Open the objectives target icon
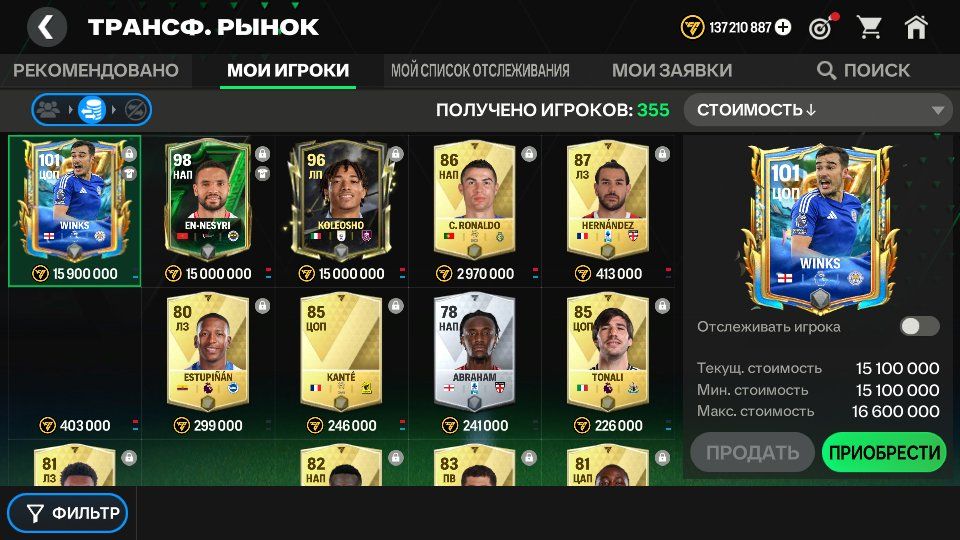Image resolution: width=960 pixels, height=540 pixels. coord(822,27)
